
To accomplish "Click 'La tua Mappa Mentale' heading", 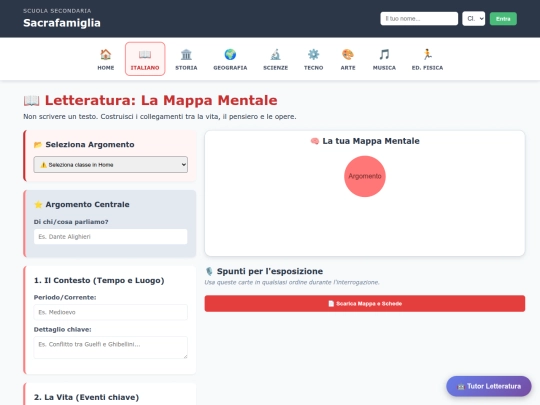I will 365,141.
